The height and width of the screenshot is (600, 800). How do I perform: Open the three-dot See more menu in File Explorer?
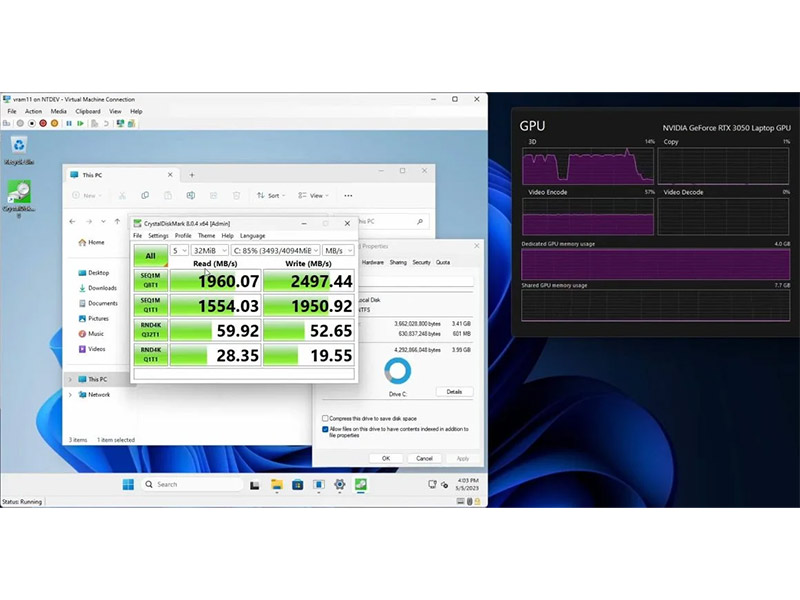tap(348, 195)
